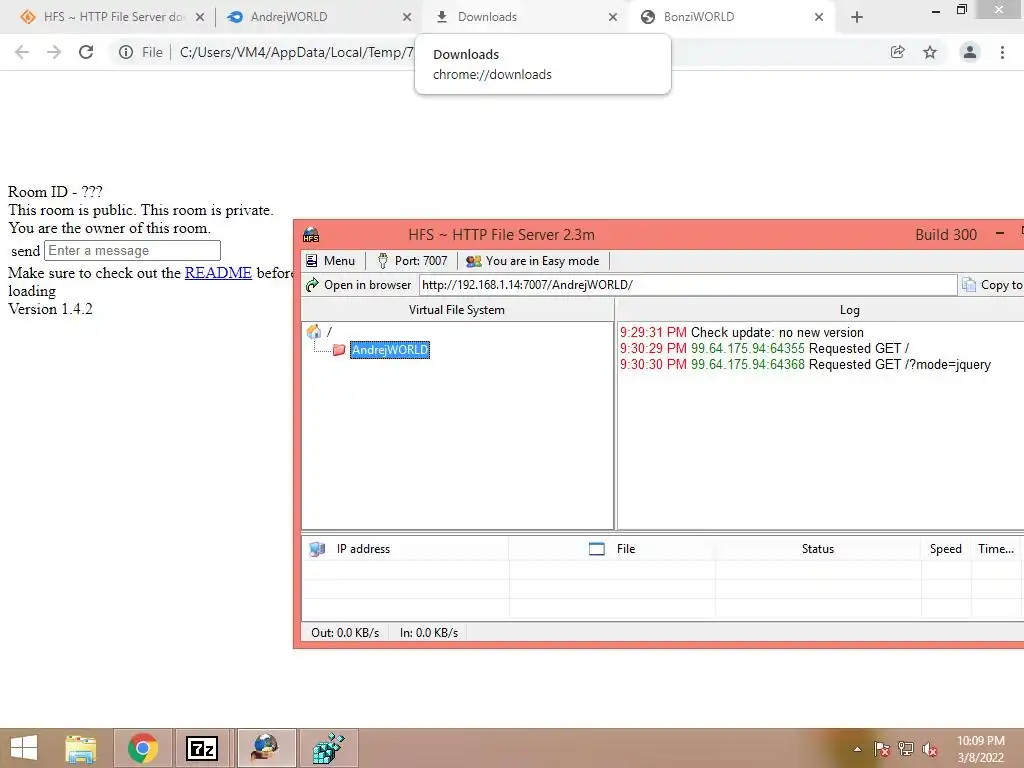Open File Explorer from the taskbar
The height and width of the screenshot is (768, 1024).
(x=81, y=748)
